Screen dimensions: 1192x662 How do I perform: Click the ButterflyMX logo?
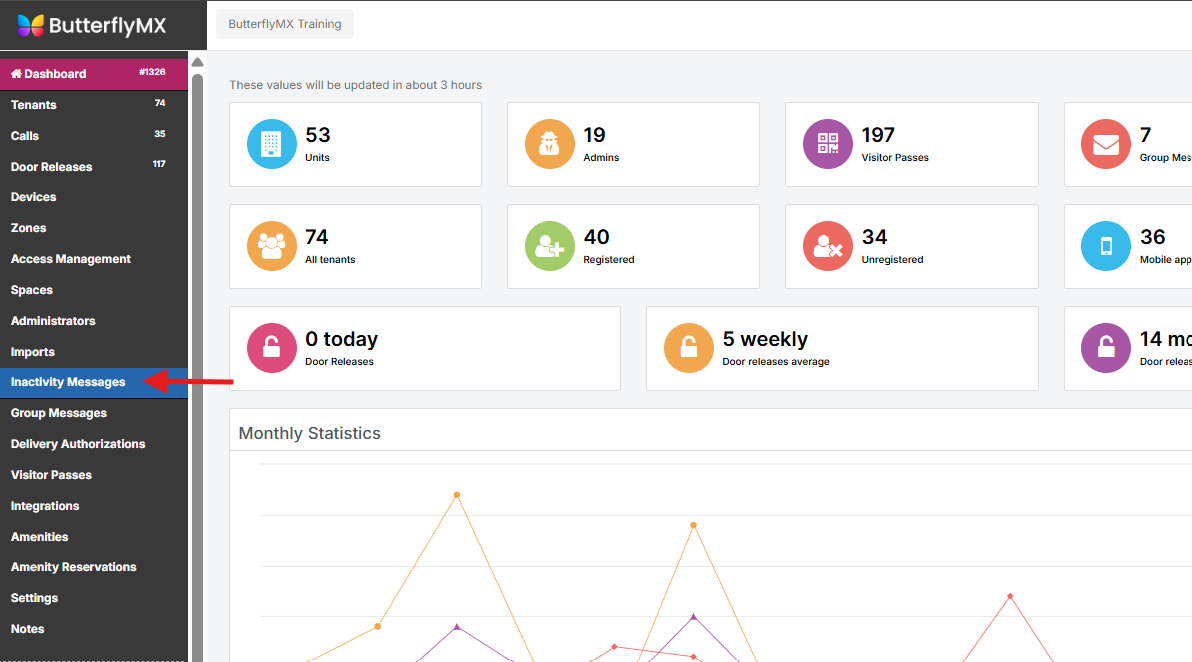pyautogui.click(x=92, y=25)
